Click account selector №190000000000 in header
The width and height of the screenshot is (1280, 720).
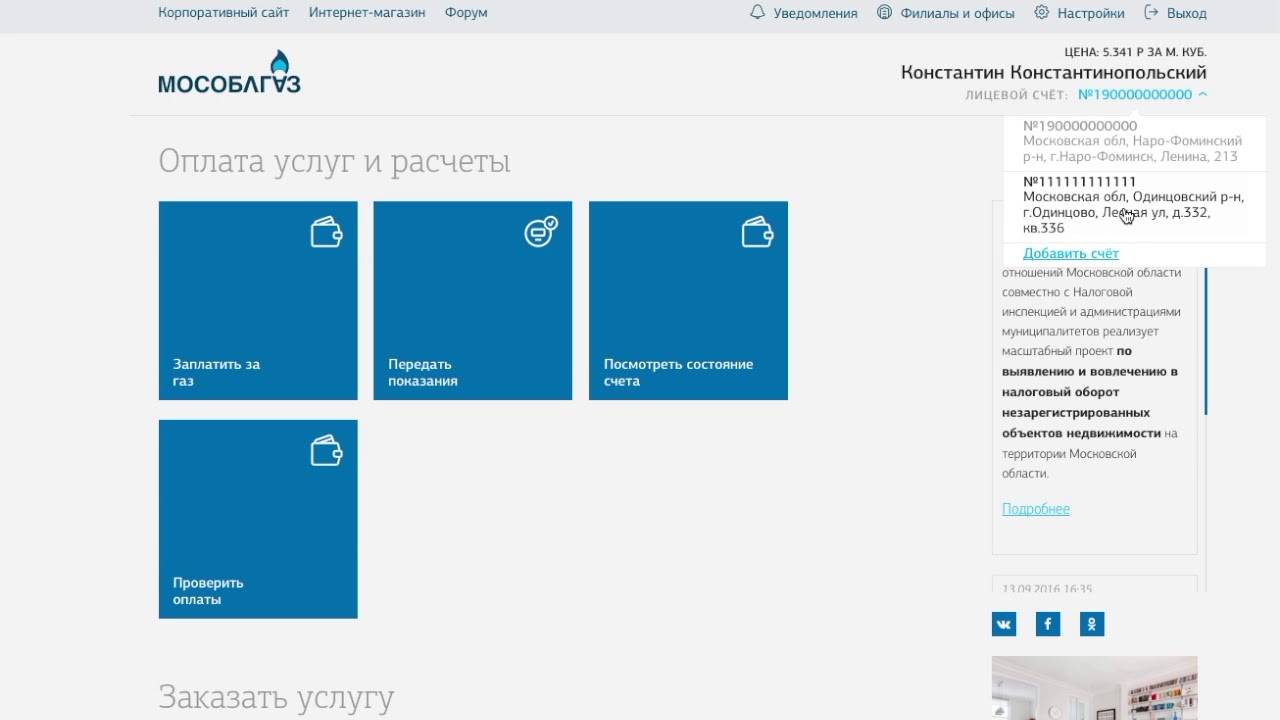[1135, 95]
